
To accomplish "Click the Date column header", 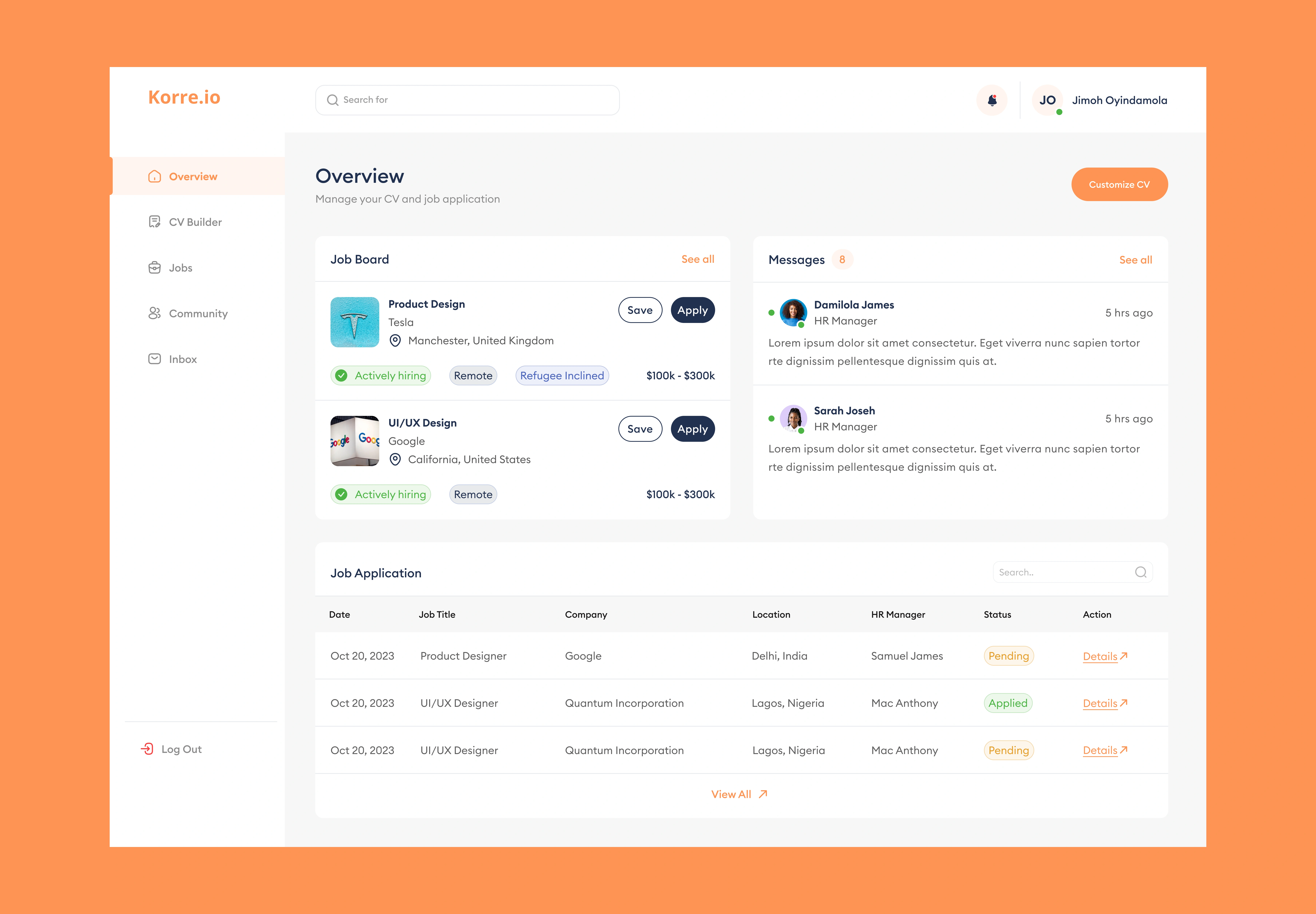I will tap(340, 614).
